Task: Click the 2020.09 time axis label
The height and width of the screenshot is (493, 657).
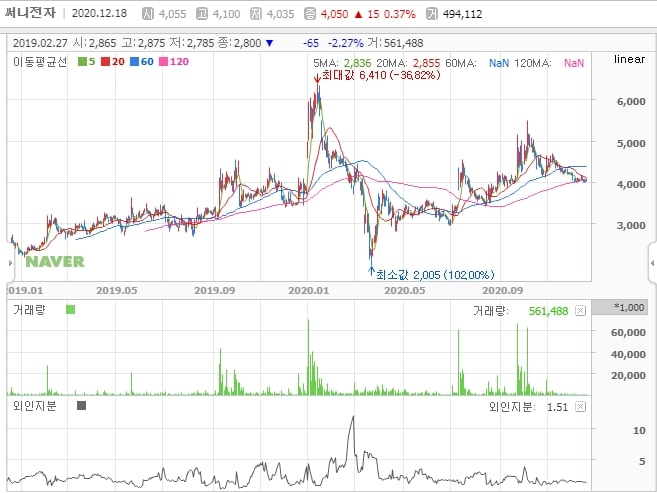Action: [x=502, y=291]
